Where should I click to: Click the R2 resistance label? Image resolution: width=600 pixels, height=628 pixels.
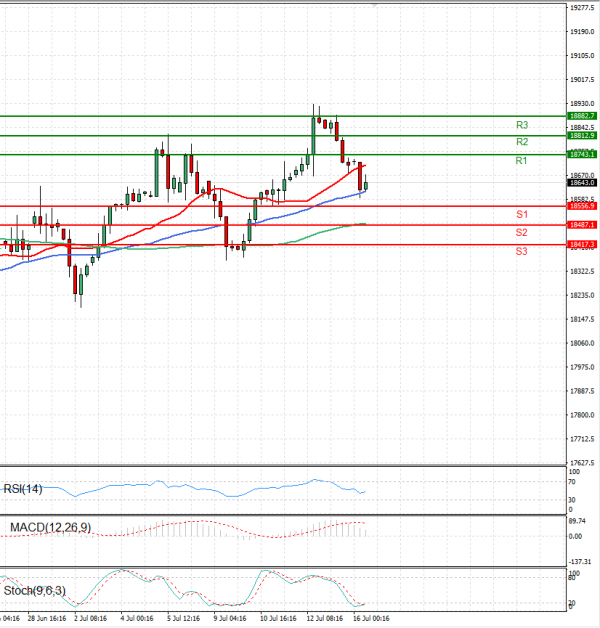pyautogui.click(x=522, y=142)
